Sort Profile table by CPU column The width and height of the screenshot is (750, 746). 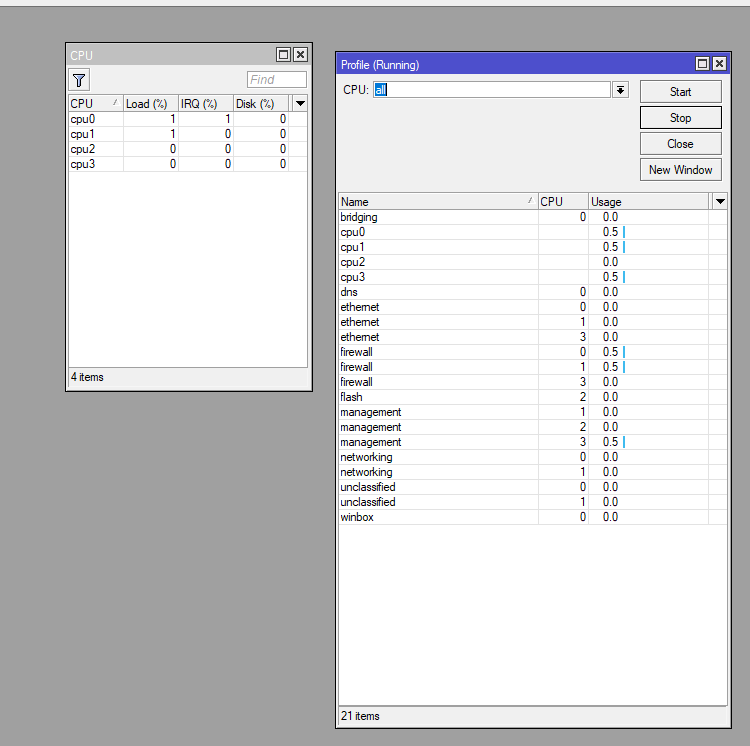563,202
